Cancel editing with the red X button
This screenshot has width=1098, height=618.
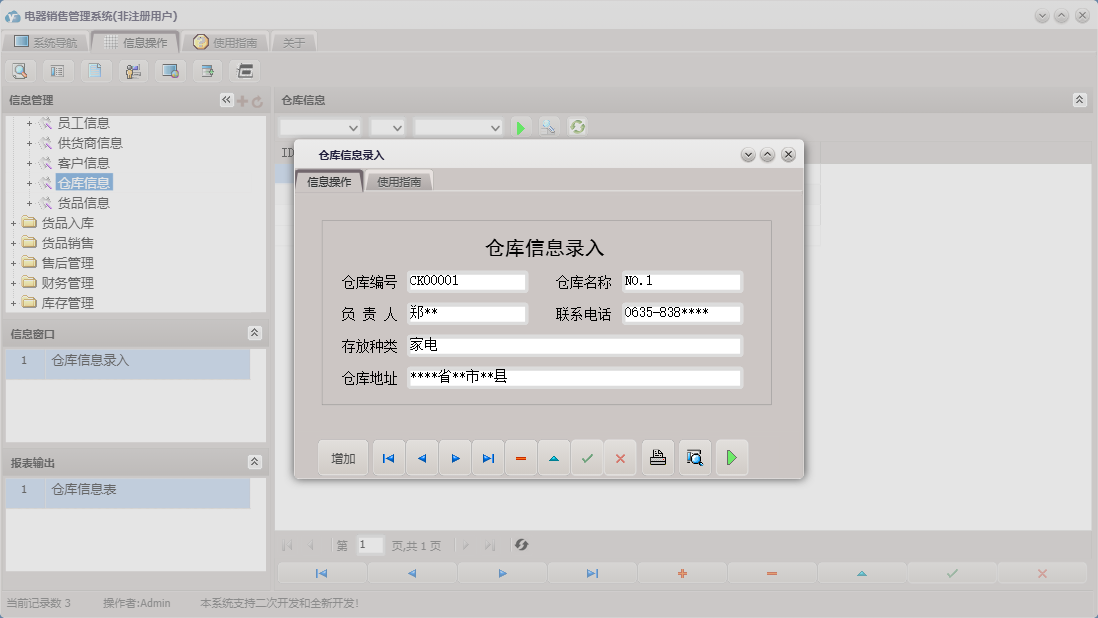click(620, 457)
